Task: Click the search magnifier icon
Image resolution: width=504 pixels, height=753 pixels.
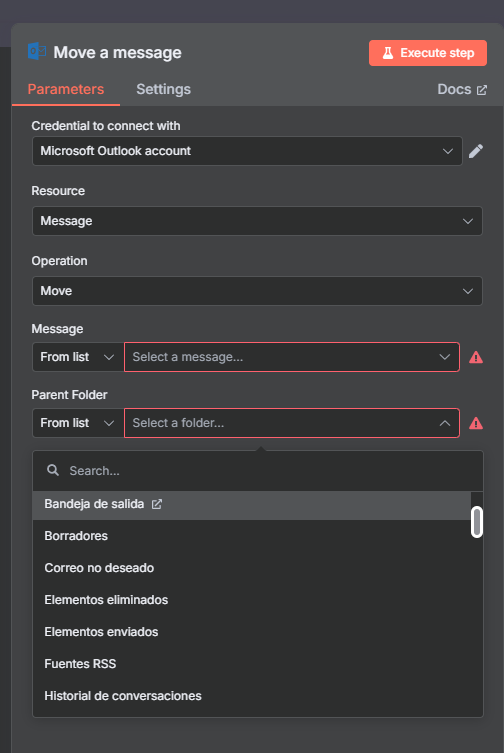Action: (53, 470)
